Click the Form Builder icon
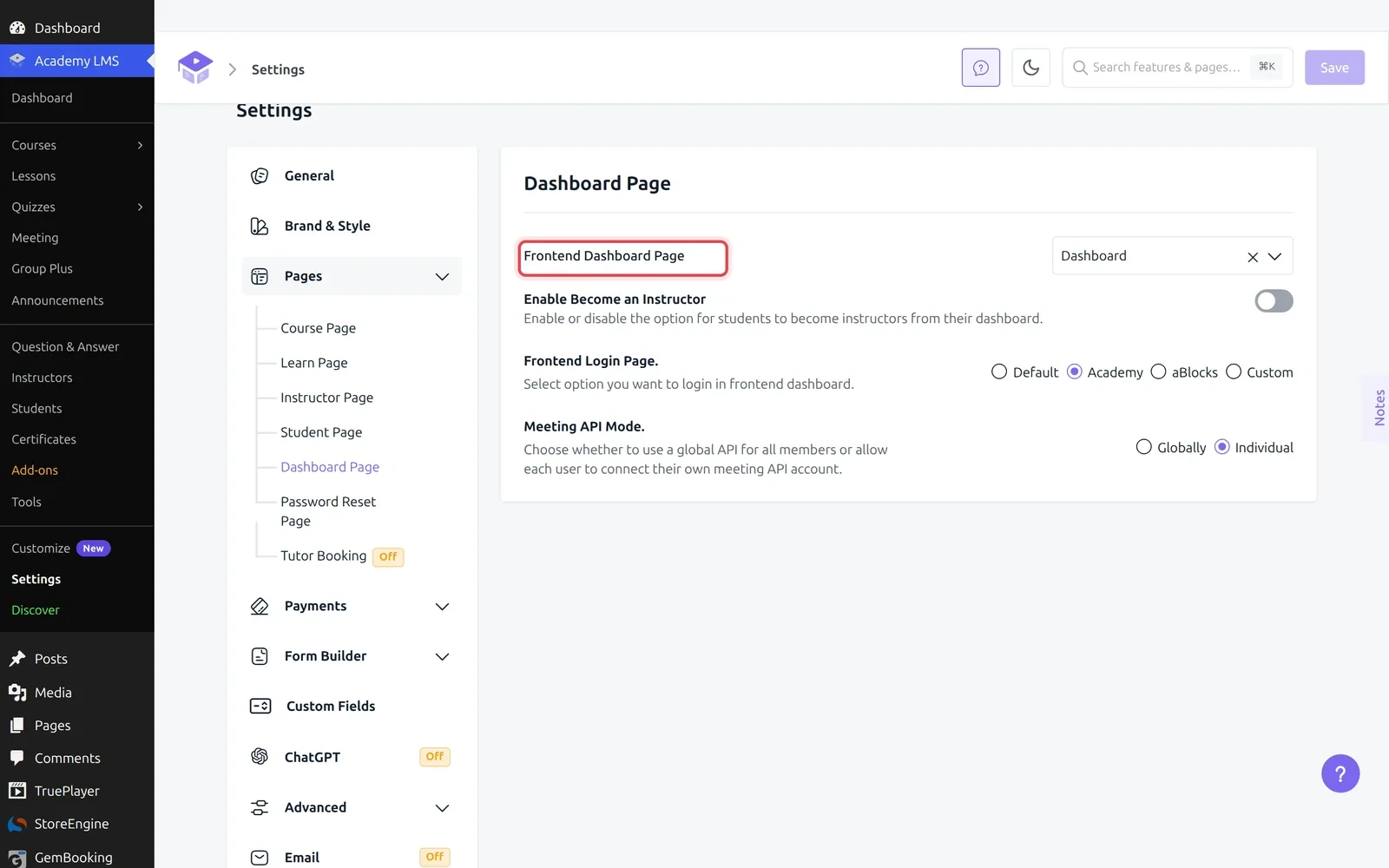1389x868 pixels. pos(260,657)
